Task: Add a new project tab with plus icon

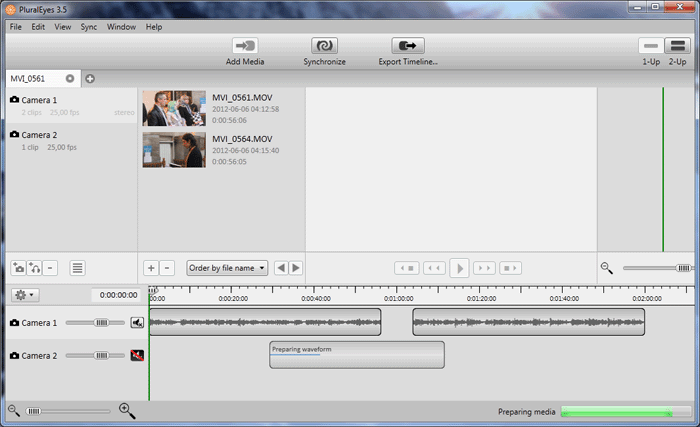Action: tap(90, 79)
